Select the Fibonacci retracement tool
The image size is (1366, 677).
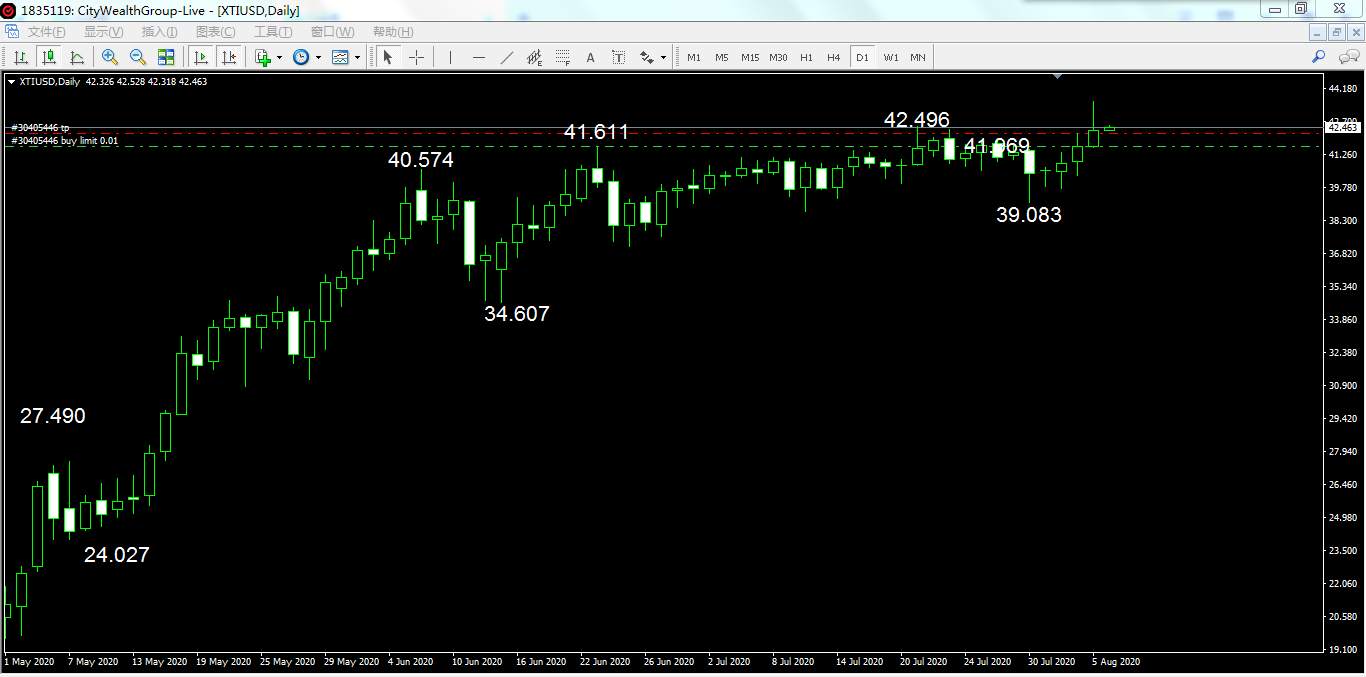click(563, 57)
